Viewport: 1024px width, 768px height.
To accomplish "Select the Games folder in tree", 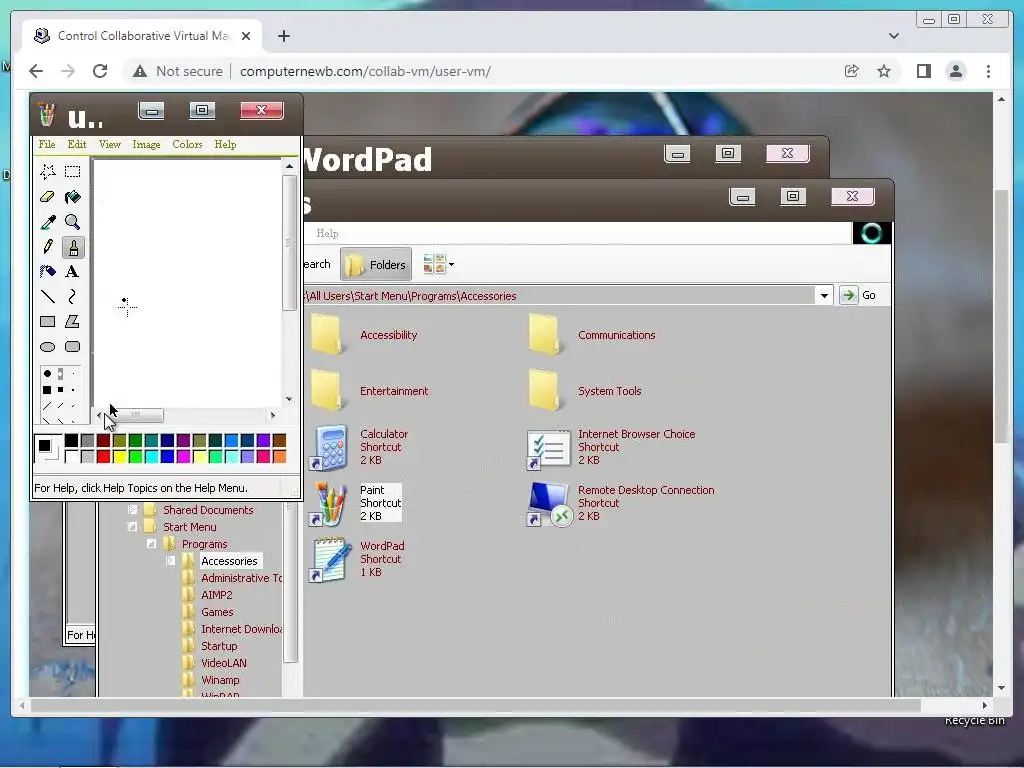I will click(x=217, y=612).
